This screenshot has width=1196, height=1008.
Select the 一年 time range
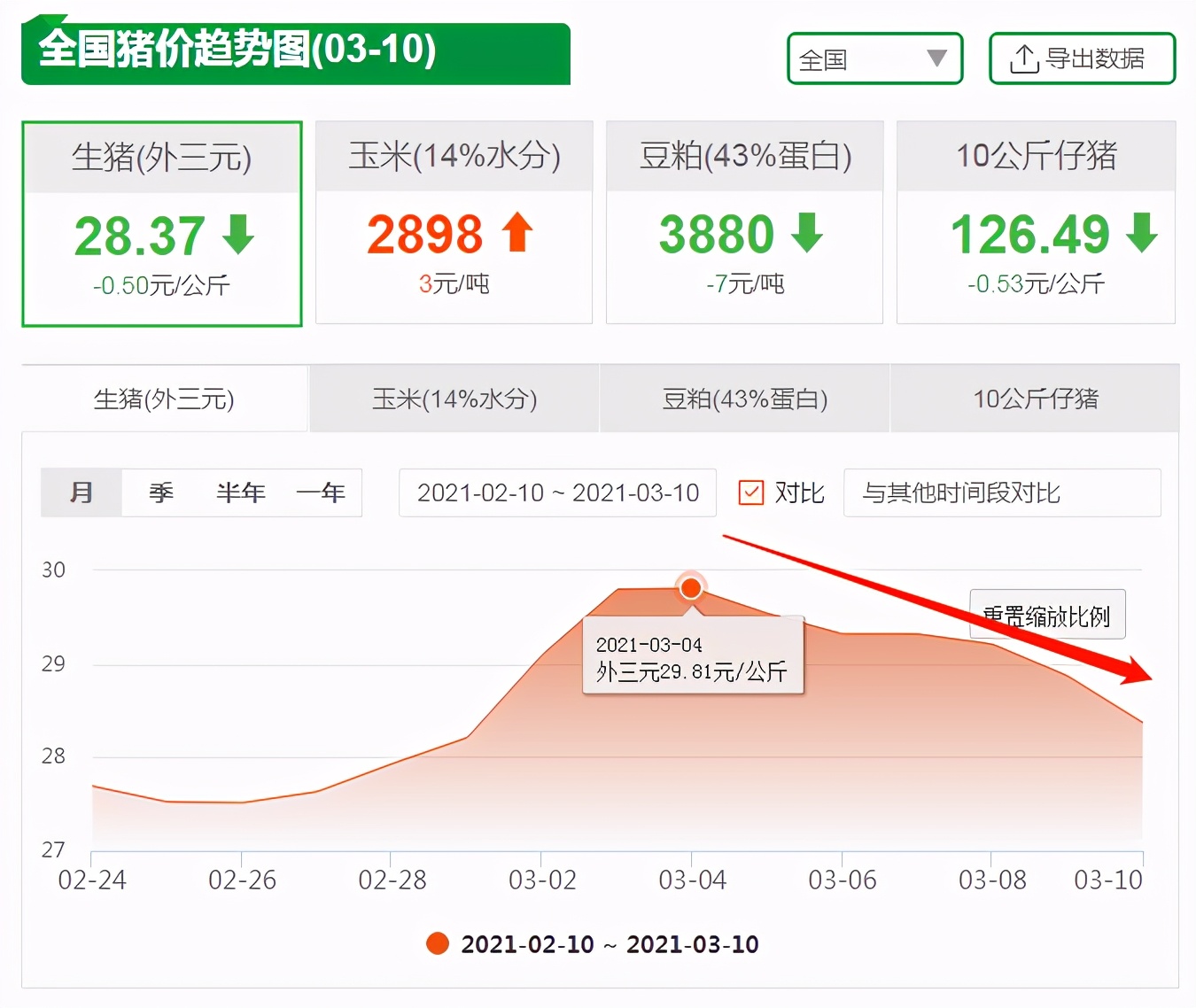pos(321,492)
